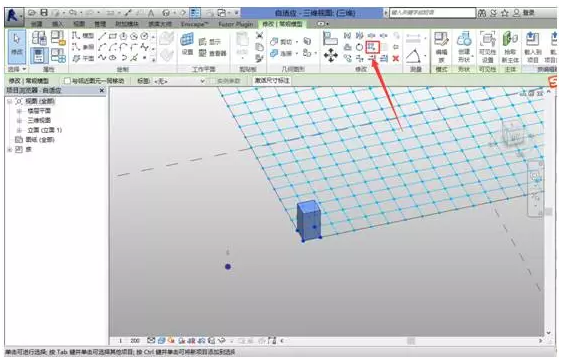This screenshot has width=562, height=360.
Task: Select the Array tool in Modify panel
Action: [x=372, y=47]
